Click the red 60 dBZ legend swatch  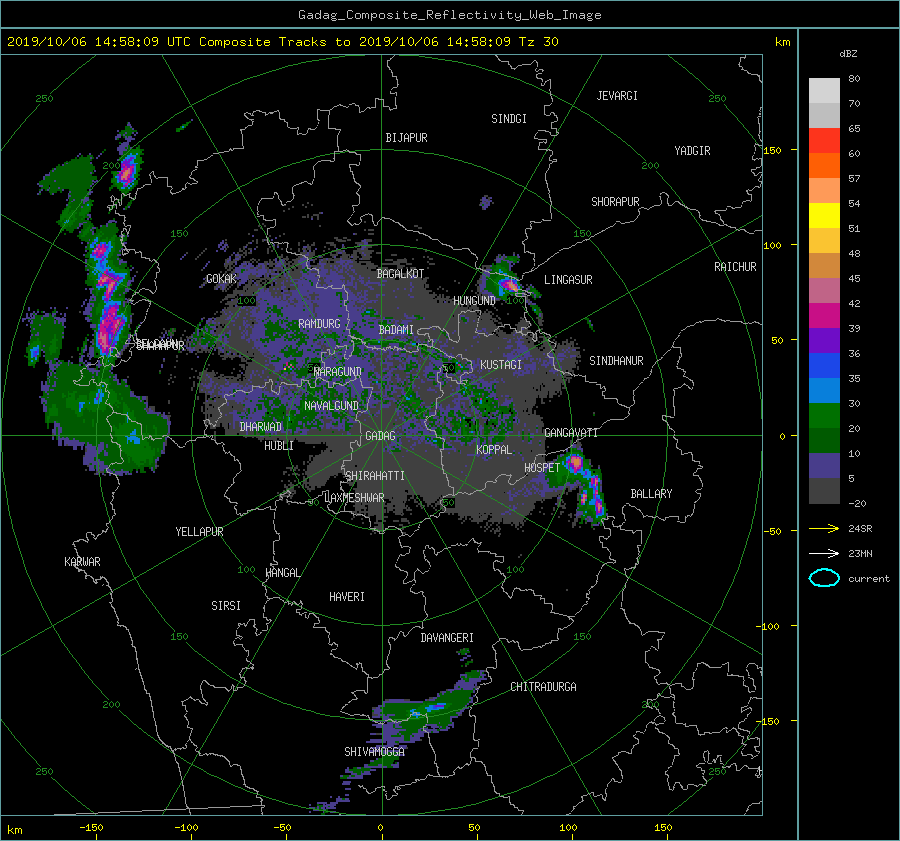click(x=824, y=141)
